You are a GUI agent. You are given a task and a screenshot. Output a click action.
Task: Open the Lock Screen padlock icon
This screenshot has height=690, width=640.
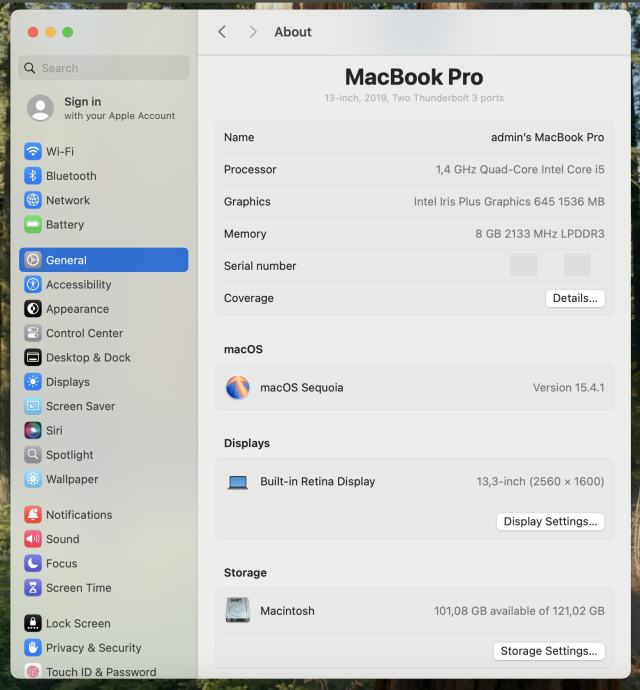[x=33, y=623]
